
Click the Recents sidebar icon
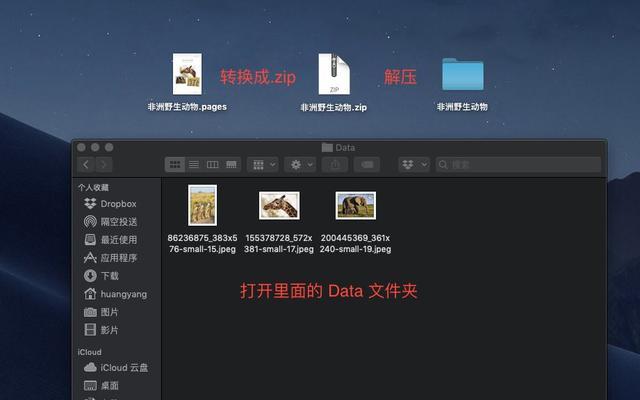[90, 240]
